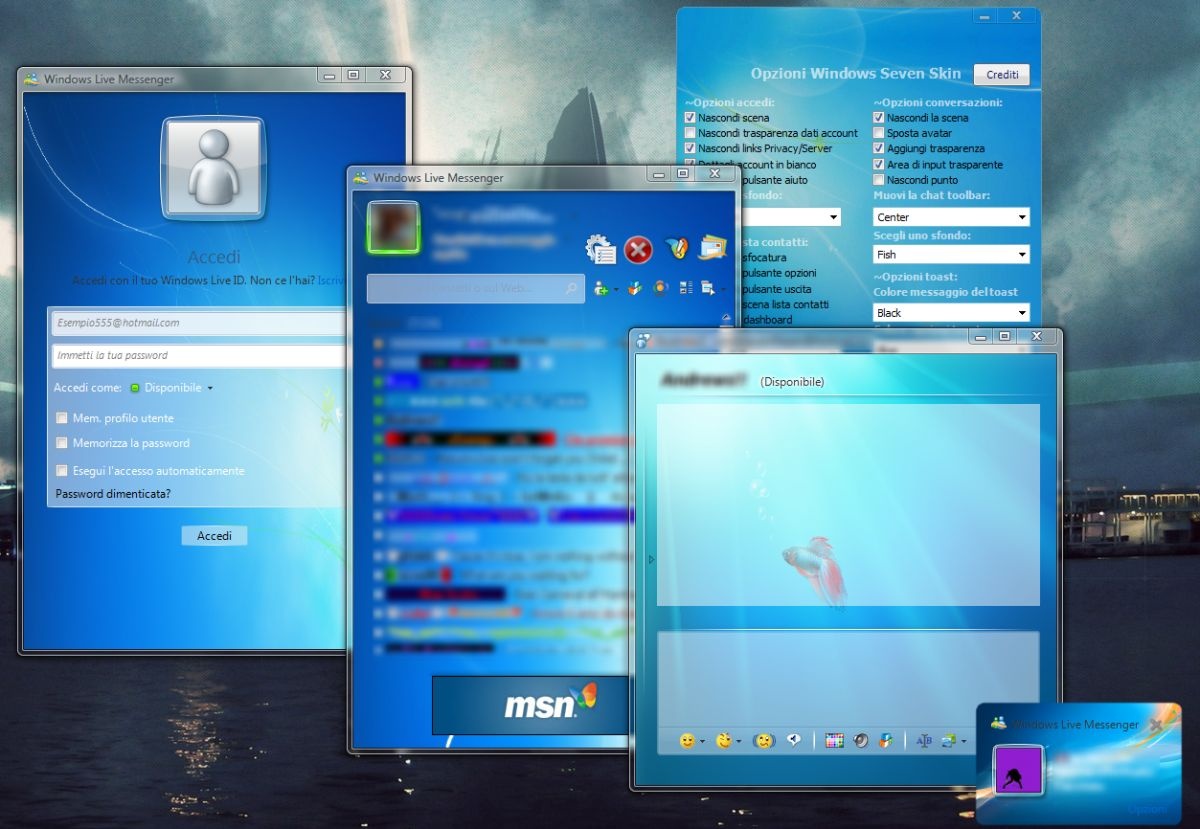Screen dimensions: 1200x829
Task: Expand the wink dropdown arrow in chat
Action: click(x=738, y=742)
